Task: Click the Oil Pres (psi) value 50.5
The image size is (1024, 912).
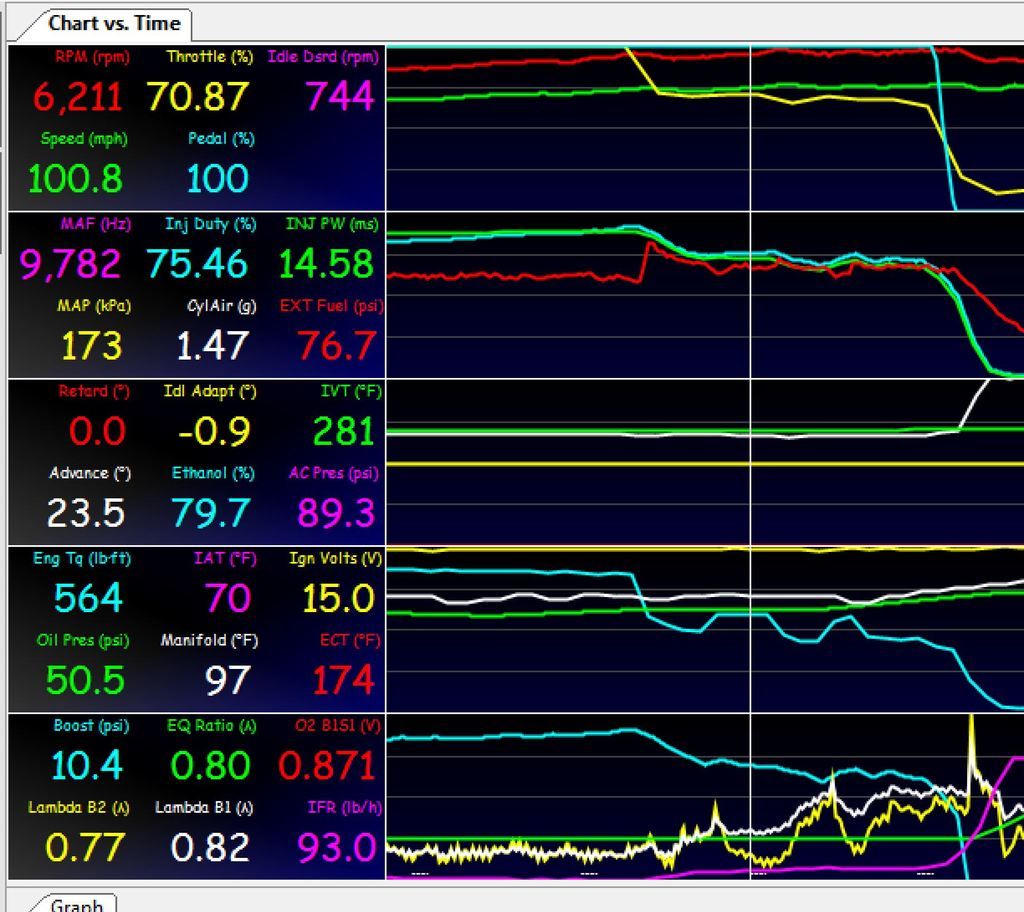Action: tap(85, 680)
